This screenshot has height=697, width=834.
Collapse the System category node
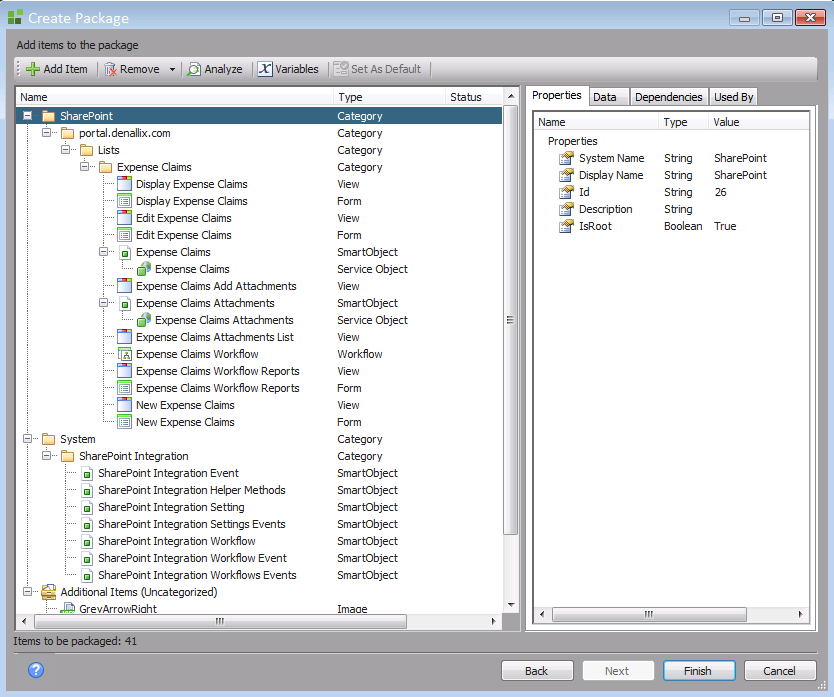(x=28, y=439)
